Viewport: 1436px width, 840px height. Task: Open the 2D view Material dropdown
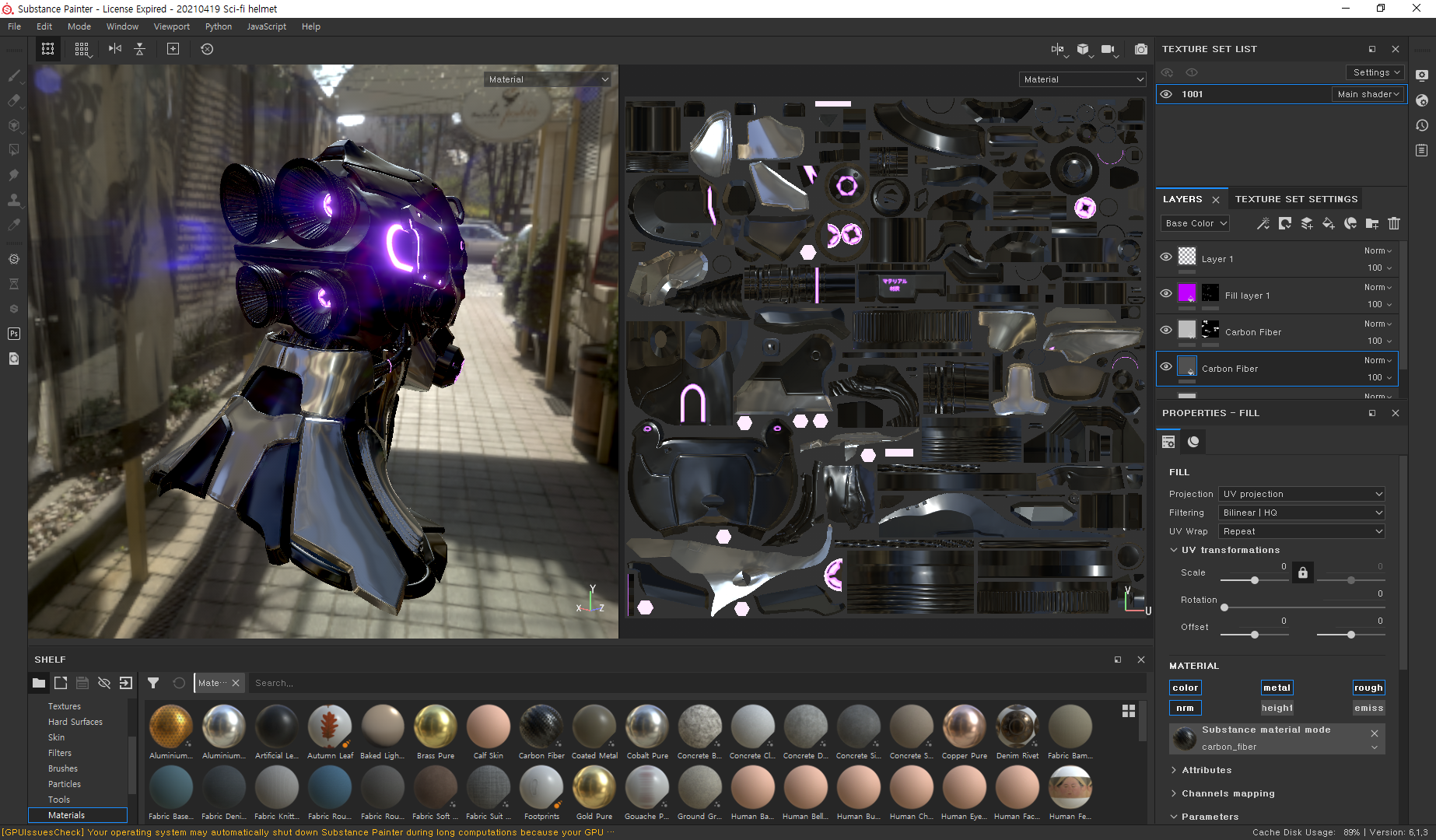[1082, 79]
